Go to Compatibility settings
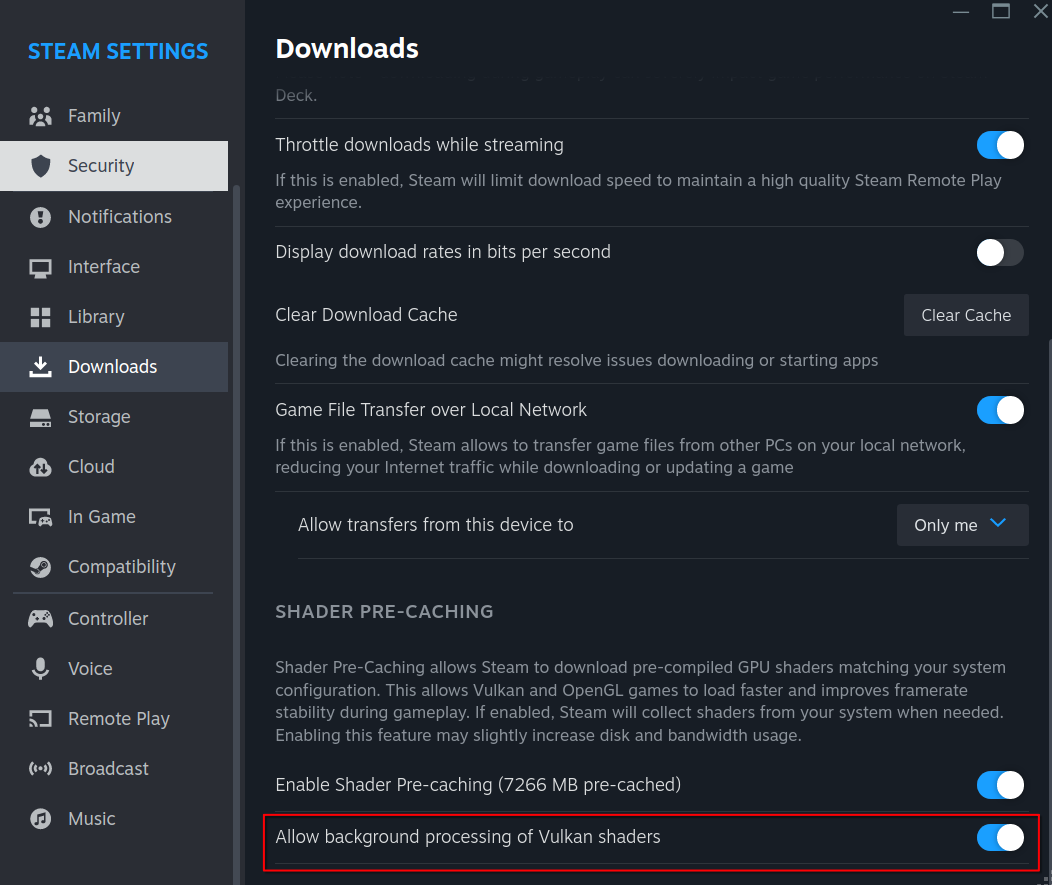1052x885 pixels. (121, 567)
